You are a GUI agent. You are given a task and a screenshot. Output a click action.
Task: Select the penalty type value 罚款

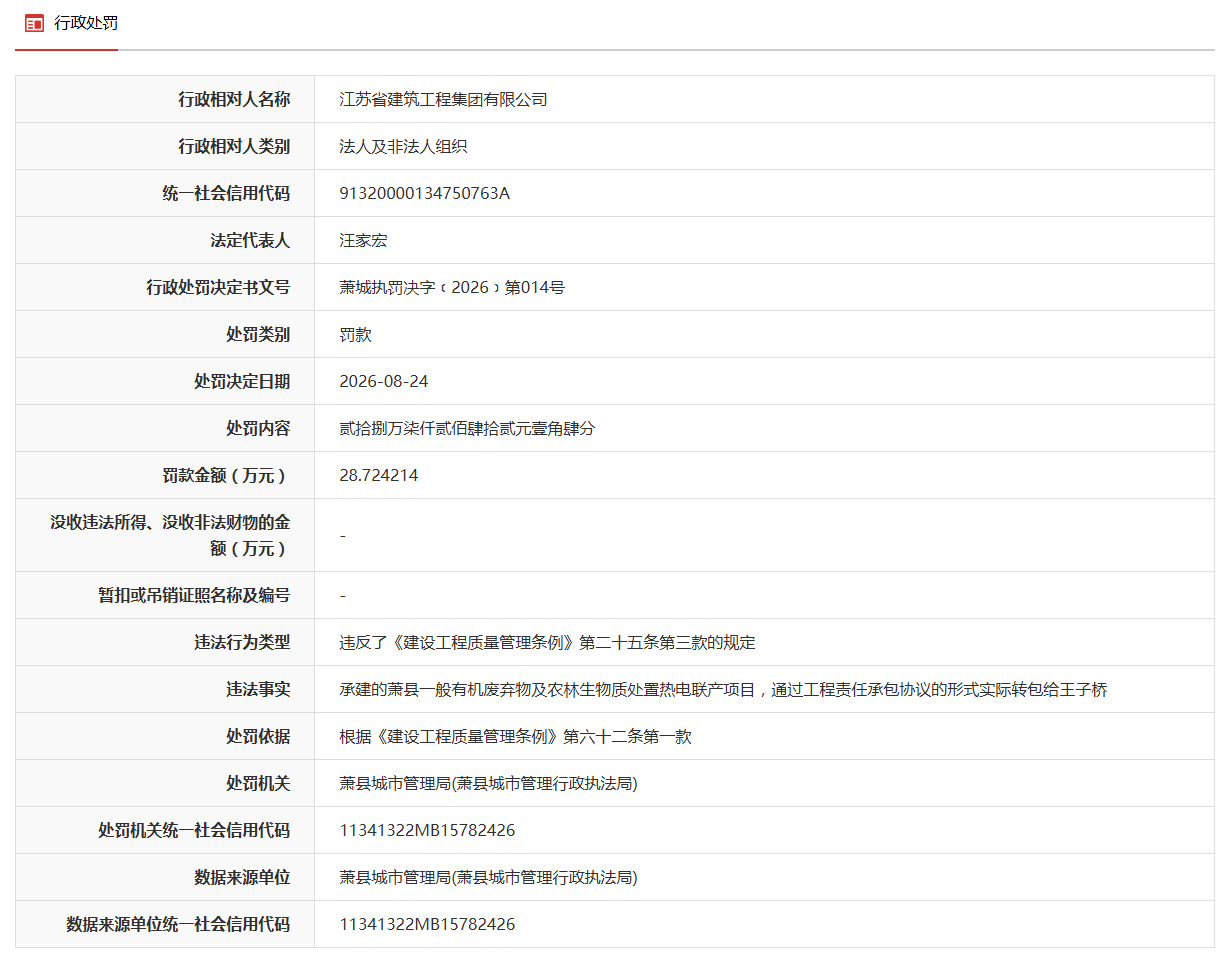pyautogui.click(x=355, y=334)
